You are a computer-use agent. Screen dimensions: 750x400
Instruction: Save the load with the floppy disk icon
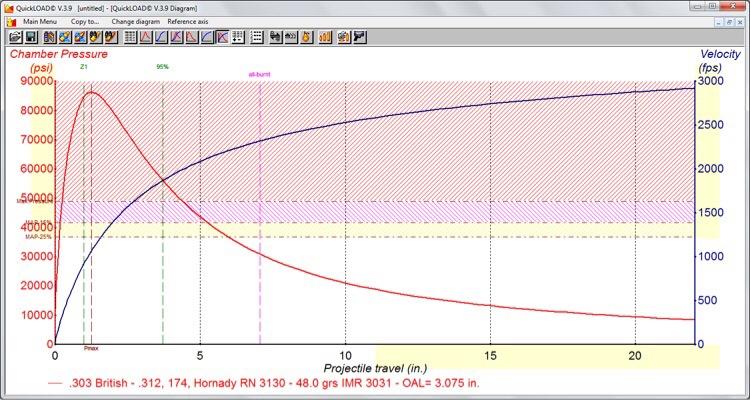click(32, 37)
